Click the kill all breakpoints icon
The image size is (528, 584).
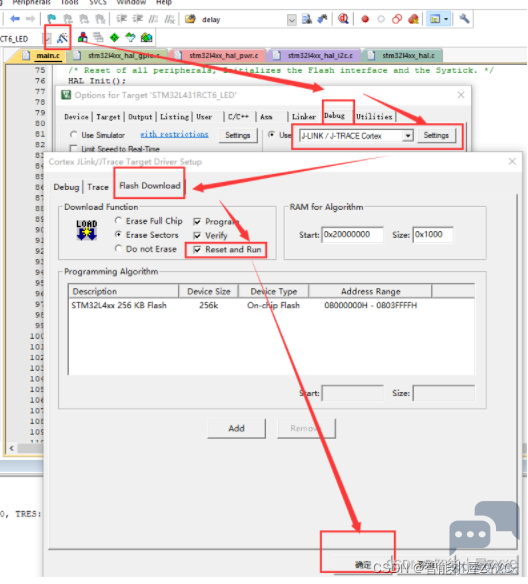coord(413,19)
